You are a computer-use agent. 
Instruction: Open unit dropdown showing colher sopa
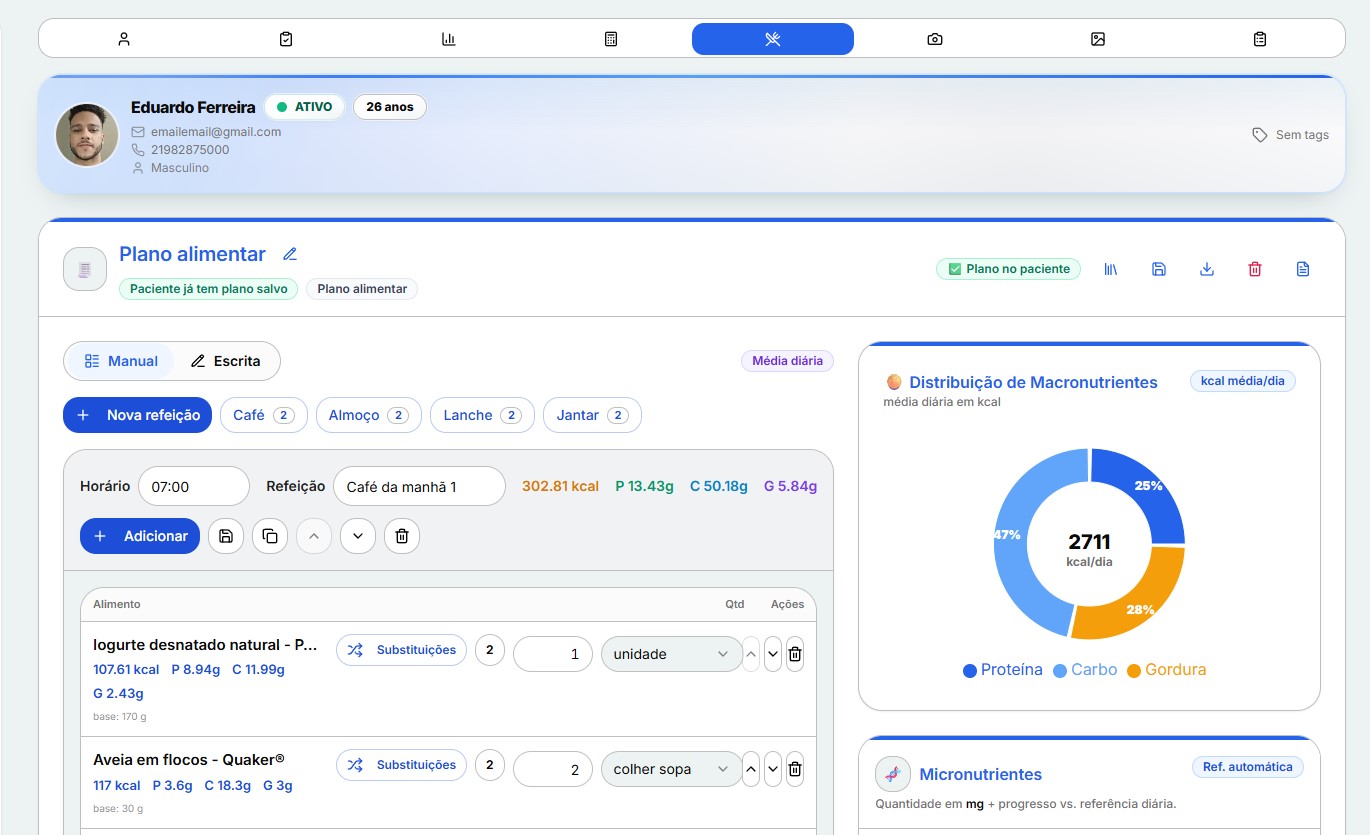click(x=671, y=769)
